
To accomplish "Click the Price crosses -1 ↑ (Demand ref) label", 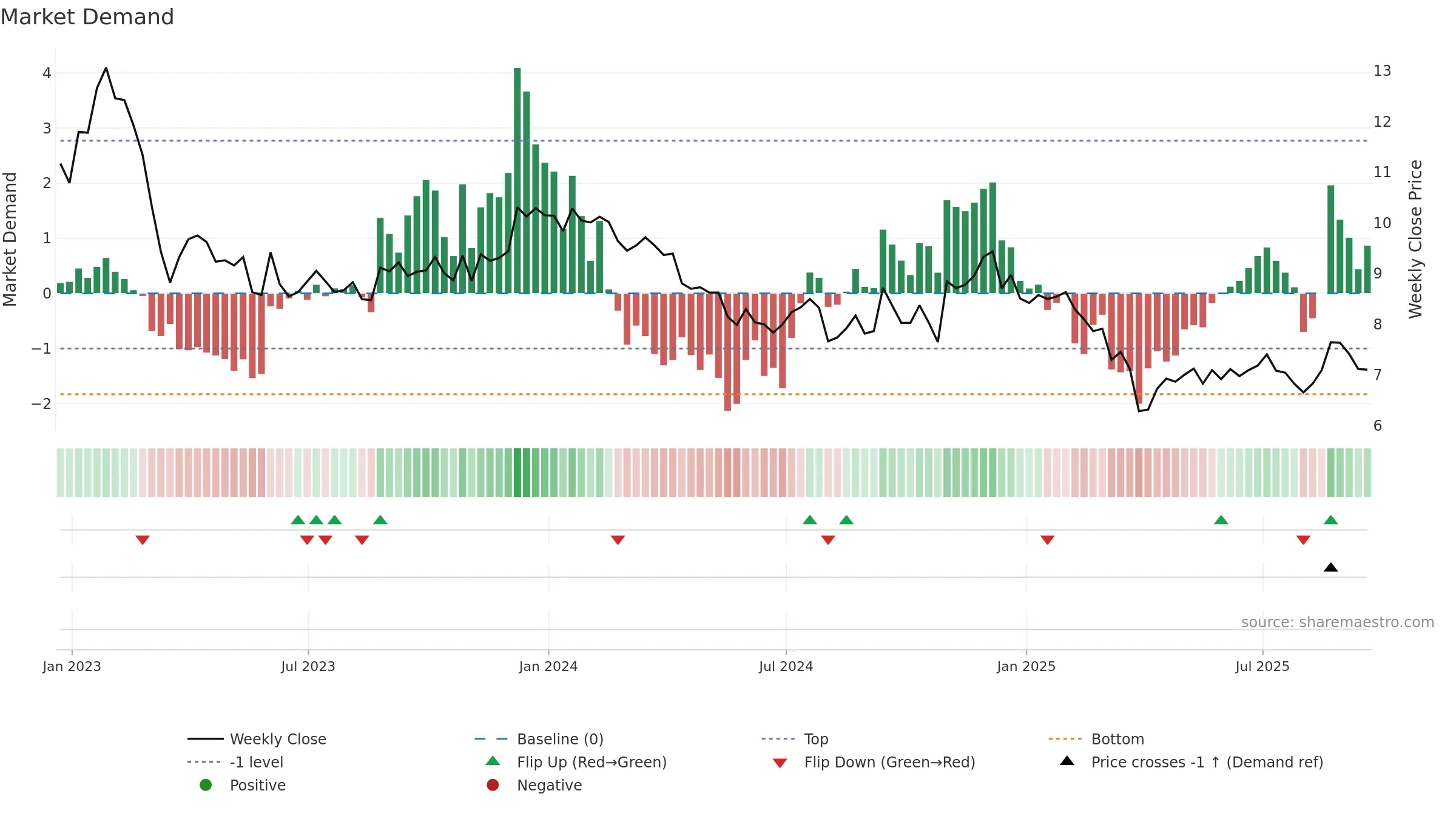I will 1207,762.
